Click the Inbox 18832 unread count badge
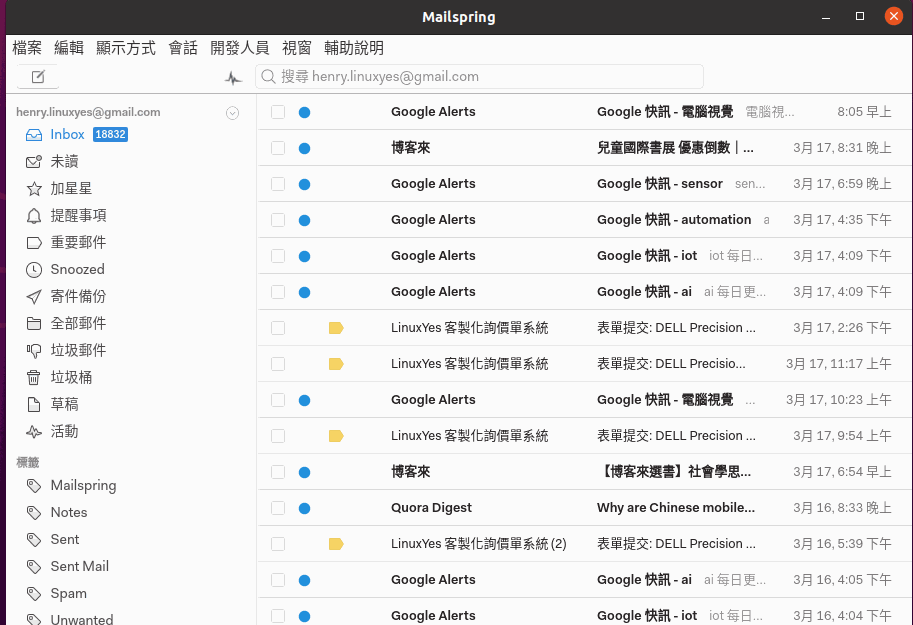This screenshot has height=625, width=913. coord(110,135)
